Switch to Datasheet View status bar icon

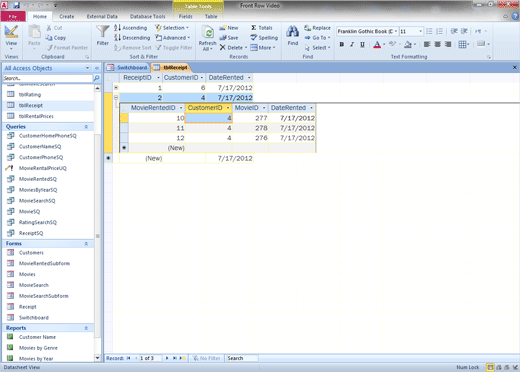click(x=490, y=367)
